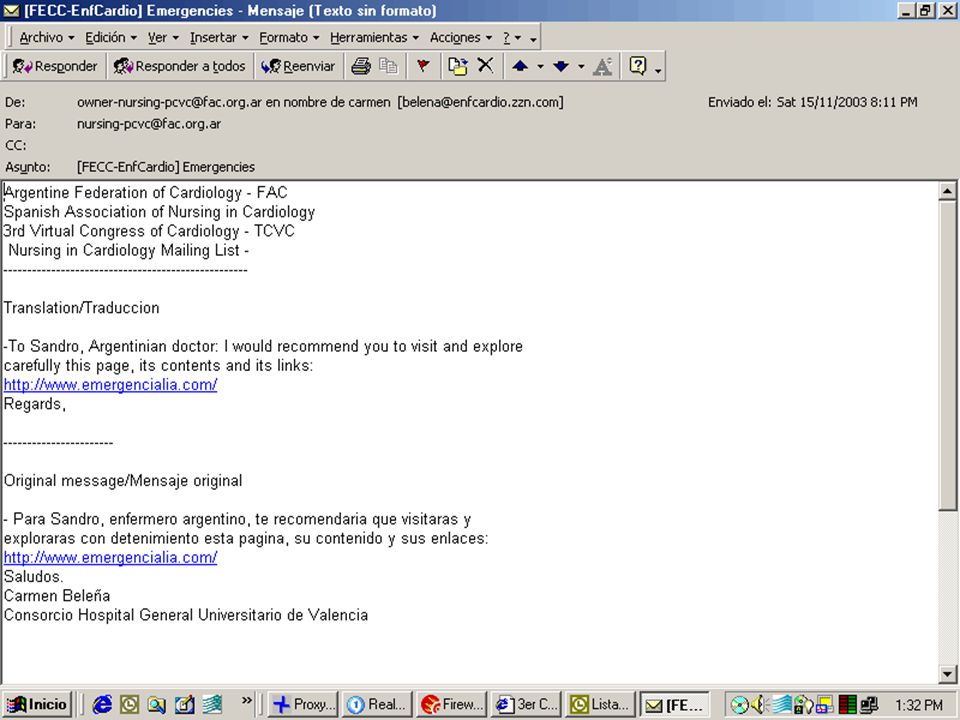Launch Internet Explorer from quick launch
The height and width of the screenshot is (720, 960).
click(x=102, y=705)
